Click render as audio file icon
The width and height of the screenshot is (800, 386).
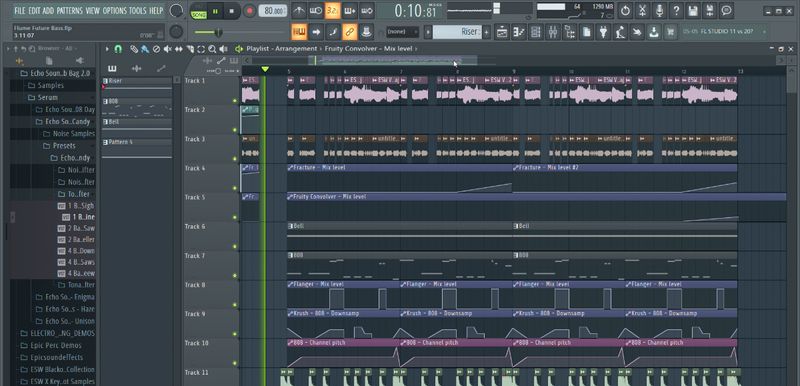click(x=710, y=10)
